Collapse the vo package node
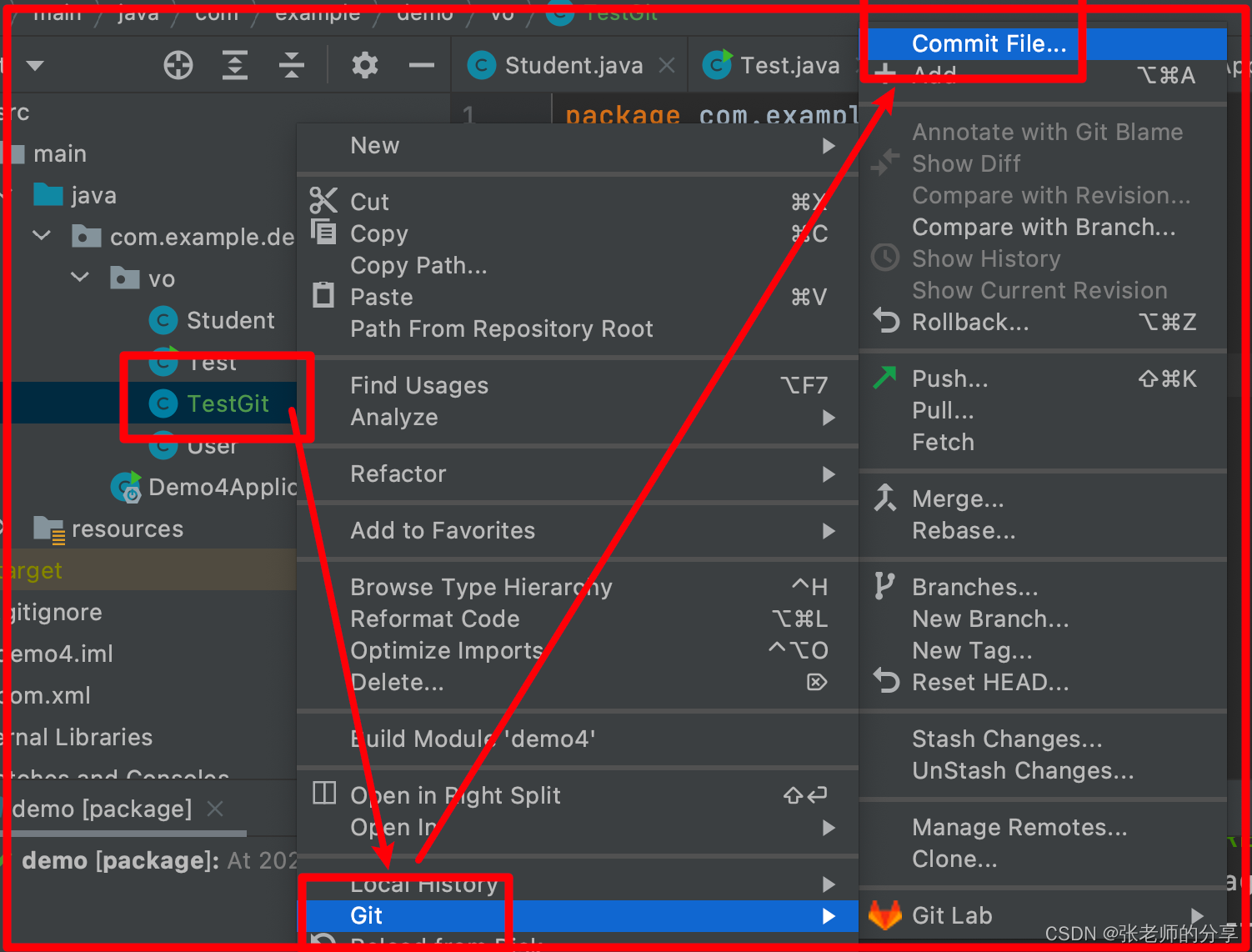 [80, 278]
